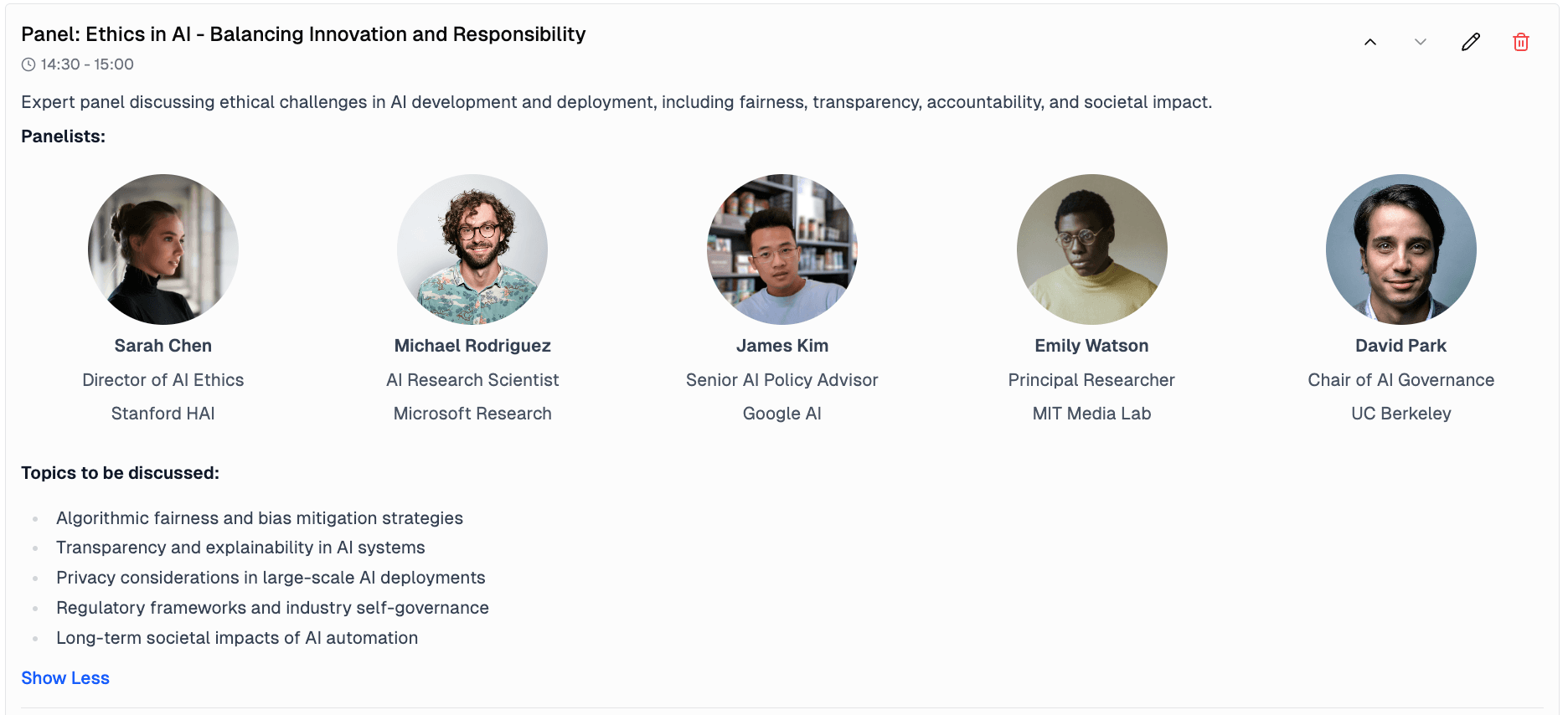Viewport: 1568px width, 715px height.
Task: Select the Stanford HAI affiliation text
Action: (x=162, y=413)
